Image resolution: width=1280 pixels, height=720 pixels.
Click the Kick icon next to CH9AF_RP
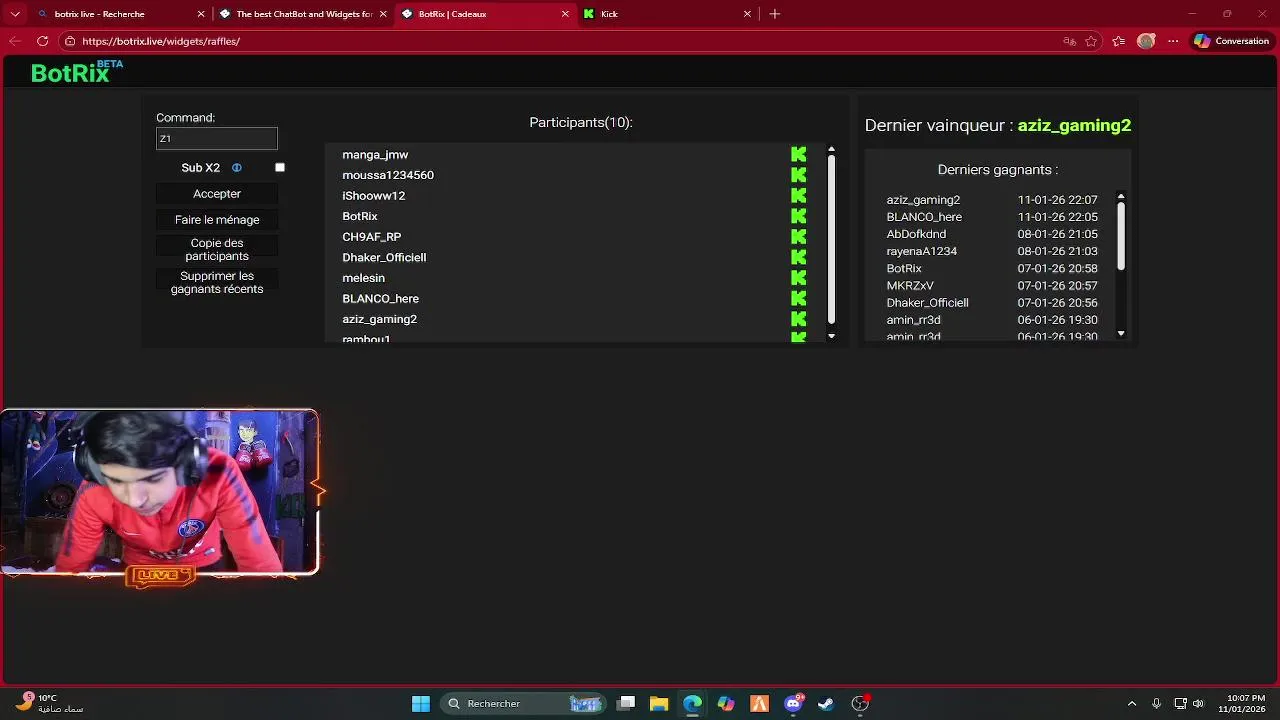coord(798,237)
